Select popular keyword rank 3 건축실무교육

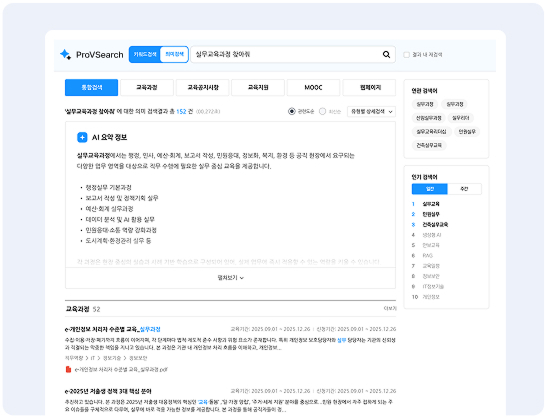[x=435, y=224]
